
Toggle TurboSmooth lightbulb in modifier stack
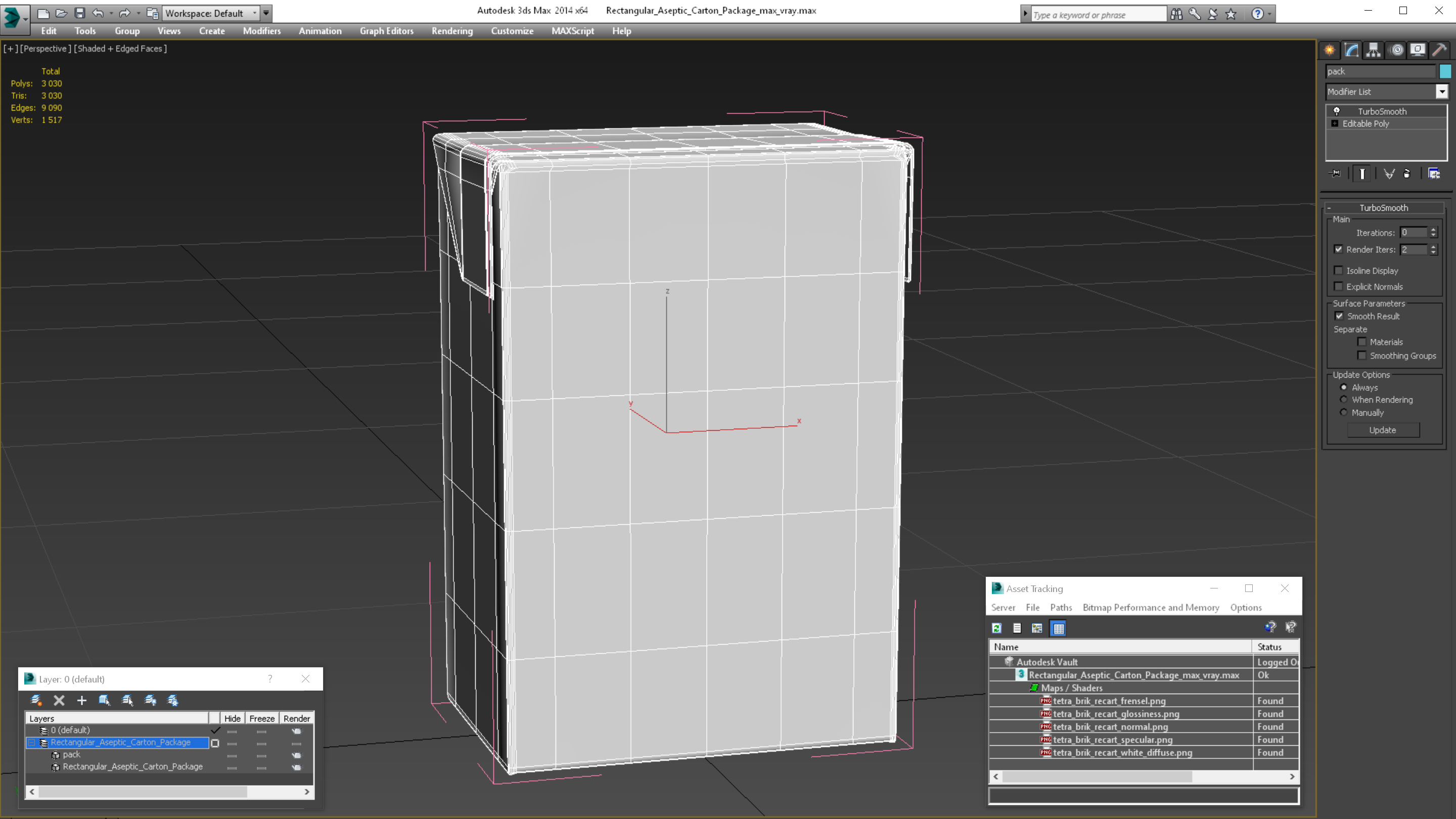point(1336,111)
